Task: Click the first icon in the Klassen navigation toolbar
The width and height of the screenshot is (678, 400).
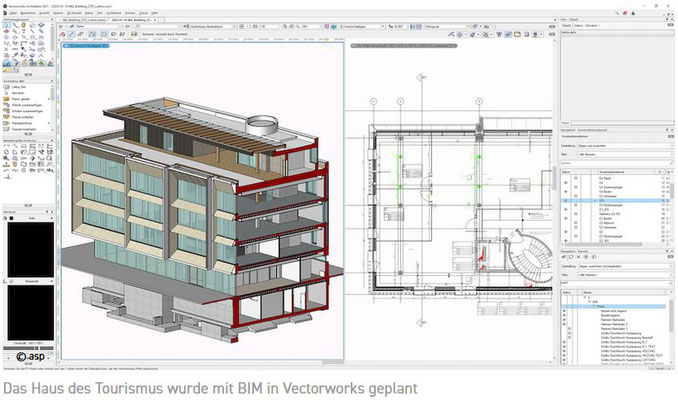Action: (x=564, y=257)
